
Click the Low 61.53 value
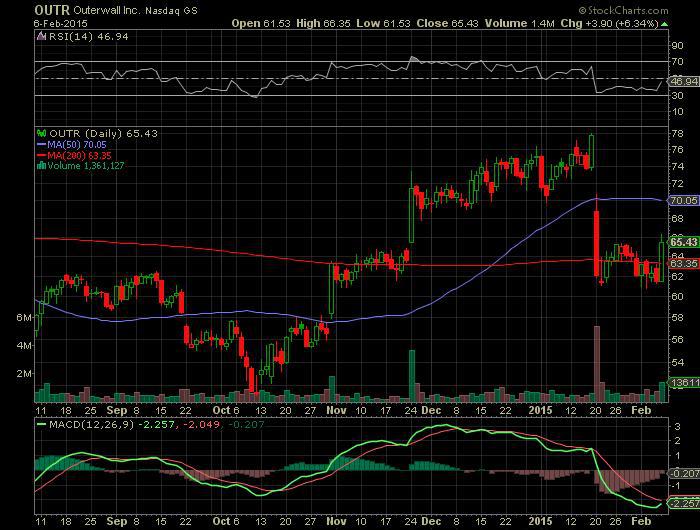coord(383,23)
